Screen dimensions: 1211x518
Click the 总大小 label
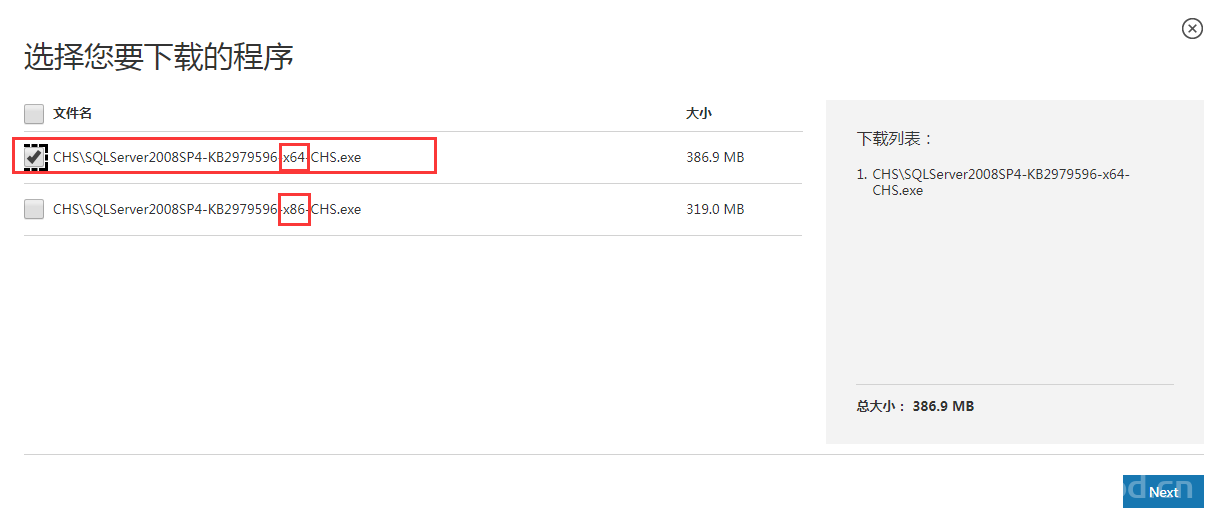click(880, 406)
